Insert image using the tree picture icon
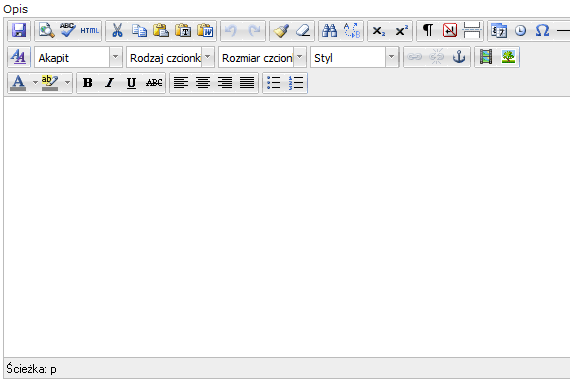The image size is (570, 382). tap(508, 57)
